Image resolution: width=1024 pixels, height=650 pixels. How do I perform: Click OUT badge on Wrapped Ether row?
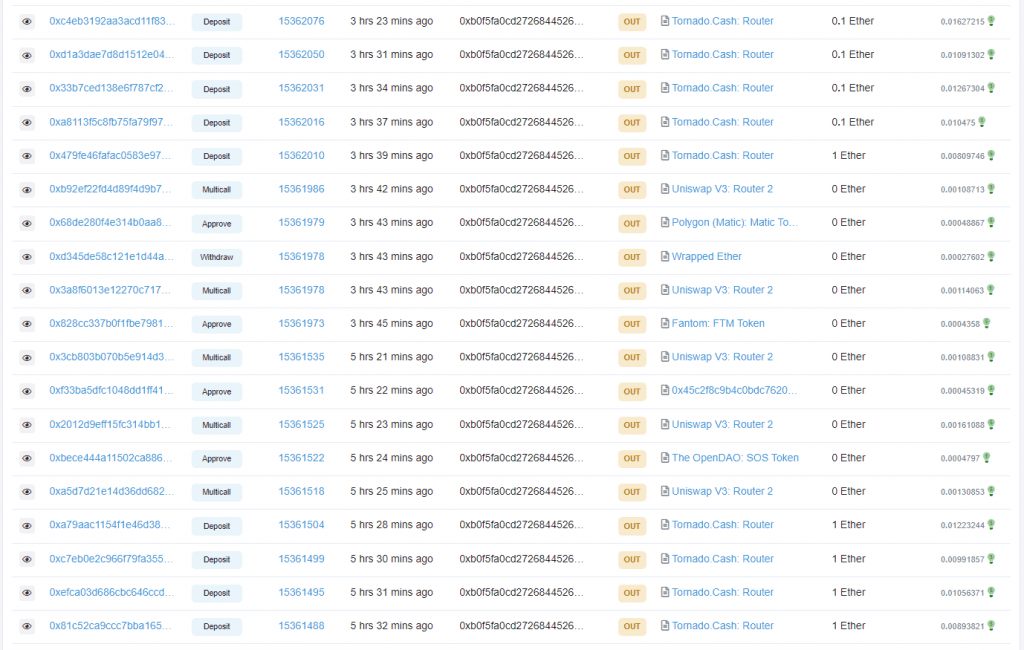coord(632,257)
